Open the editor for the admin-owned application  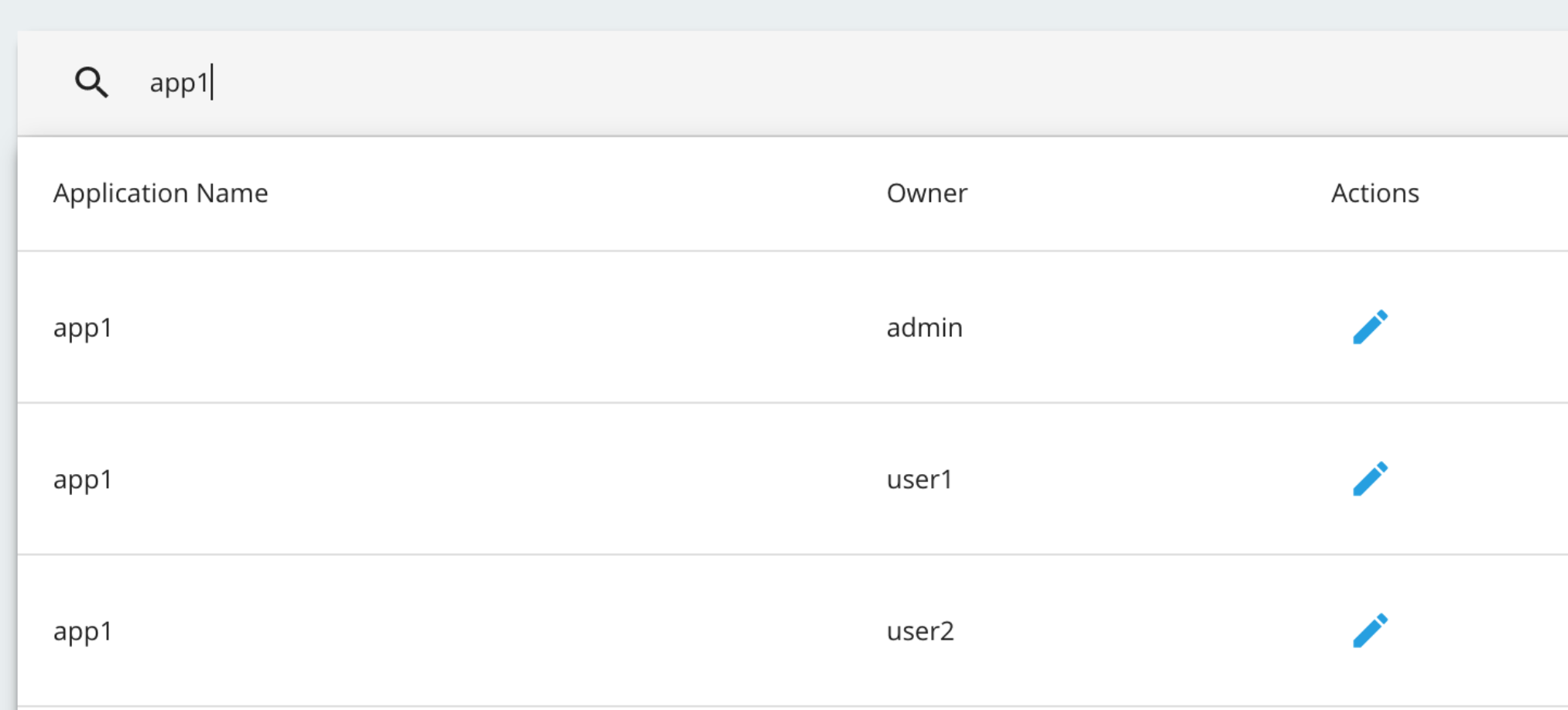tap(1371, 326)
